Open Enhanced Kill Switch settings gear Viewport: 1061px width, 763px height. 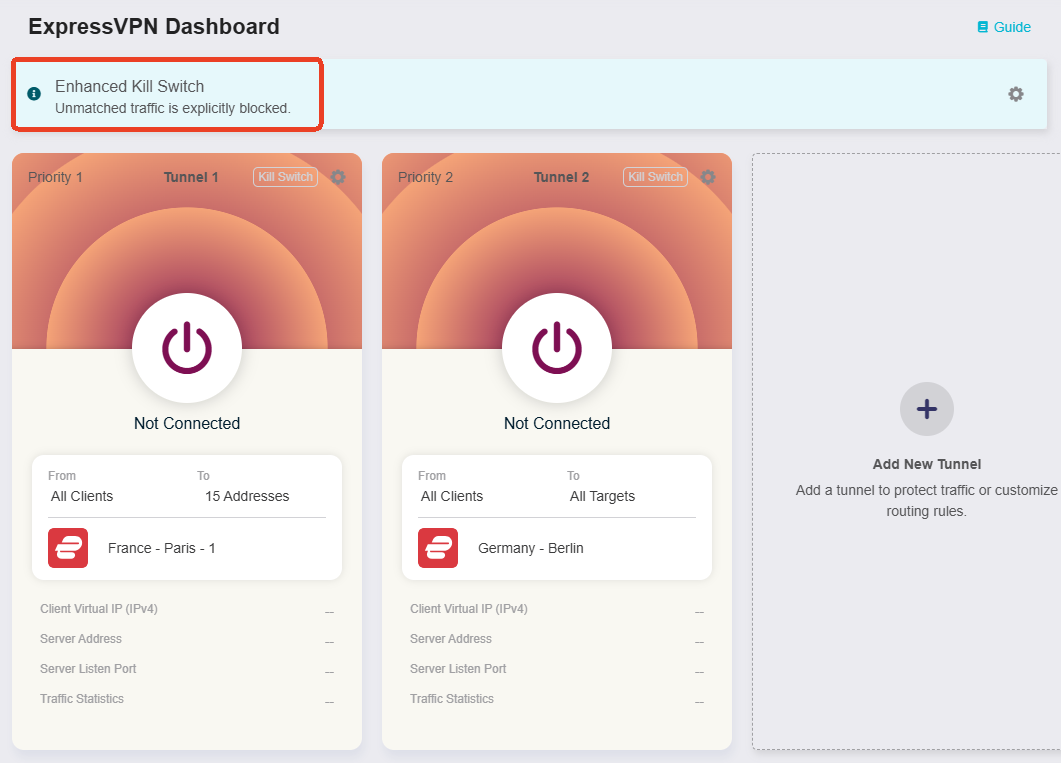[x=1016, y=94]
